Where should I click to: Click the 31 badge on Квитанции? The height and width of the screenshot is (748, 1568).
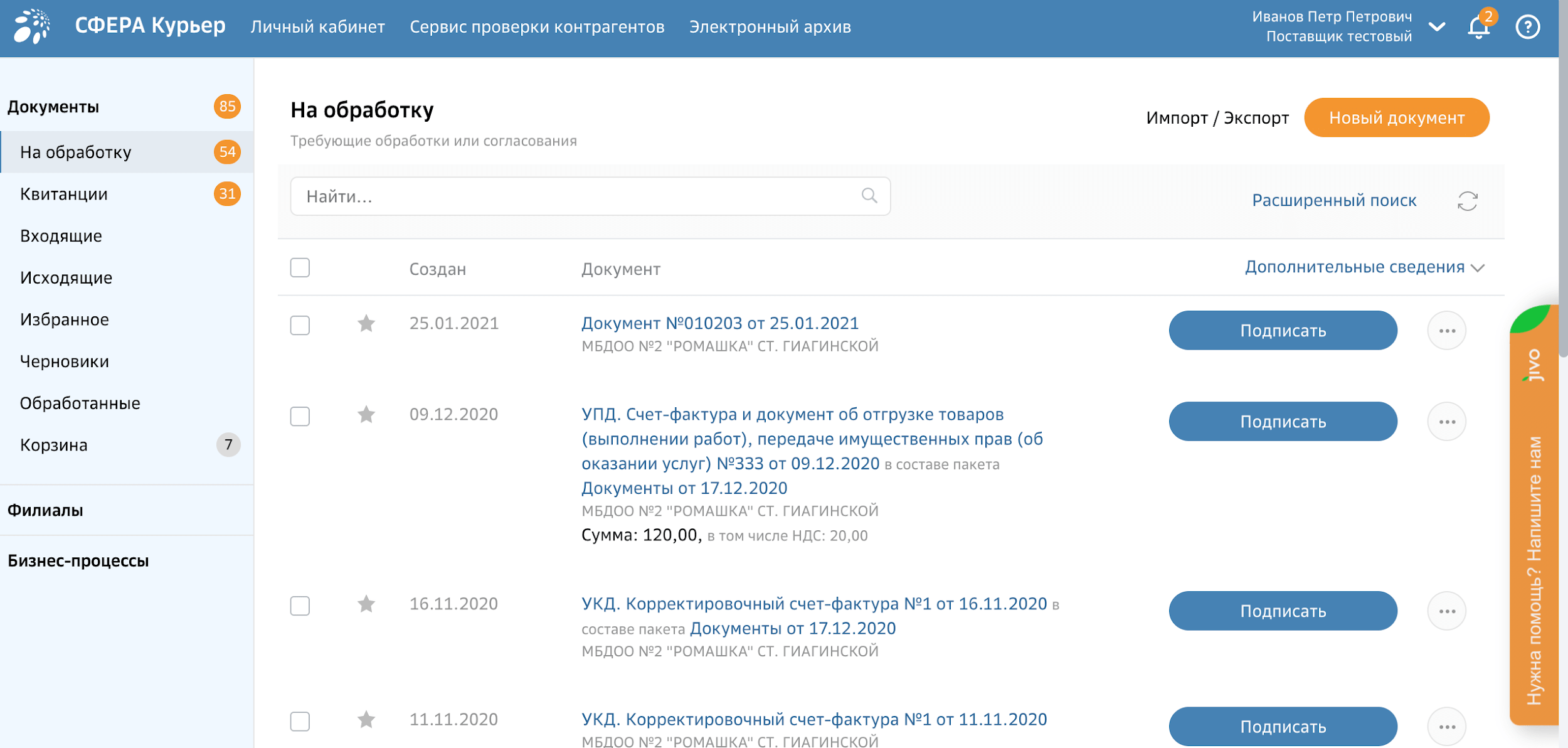tap(227, 194)
